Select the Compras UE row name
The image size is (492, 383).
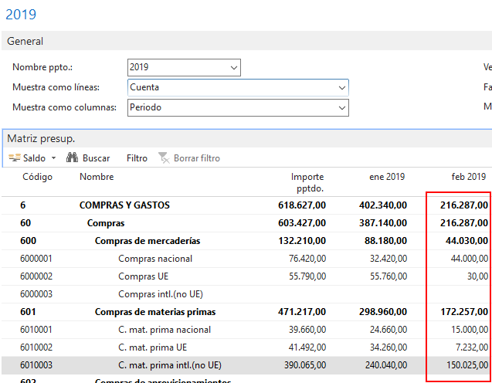pyautogui.click(x=143, y=276)
